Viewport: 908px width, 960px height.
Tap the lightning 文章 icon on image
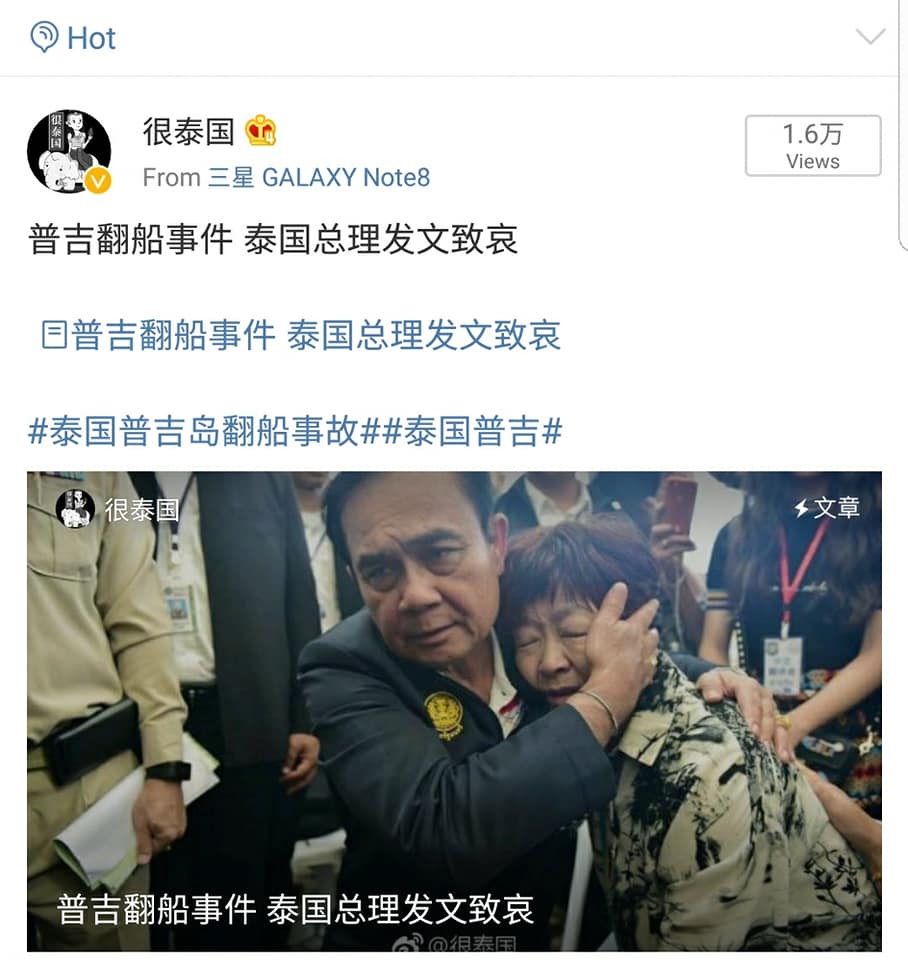point(827,508)
